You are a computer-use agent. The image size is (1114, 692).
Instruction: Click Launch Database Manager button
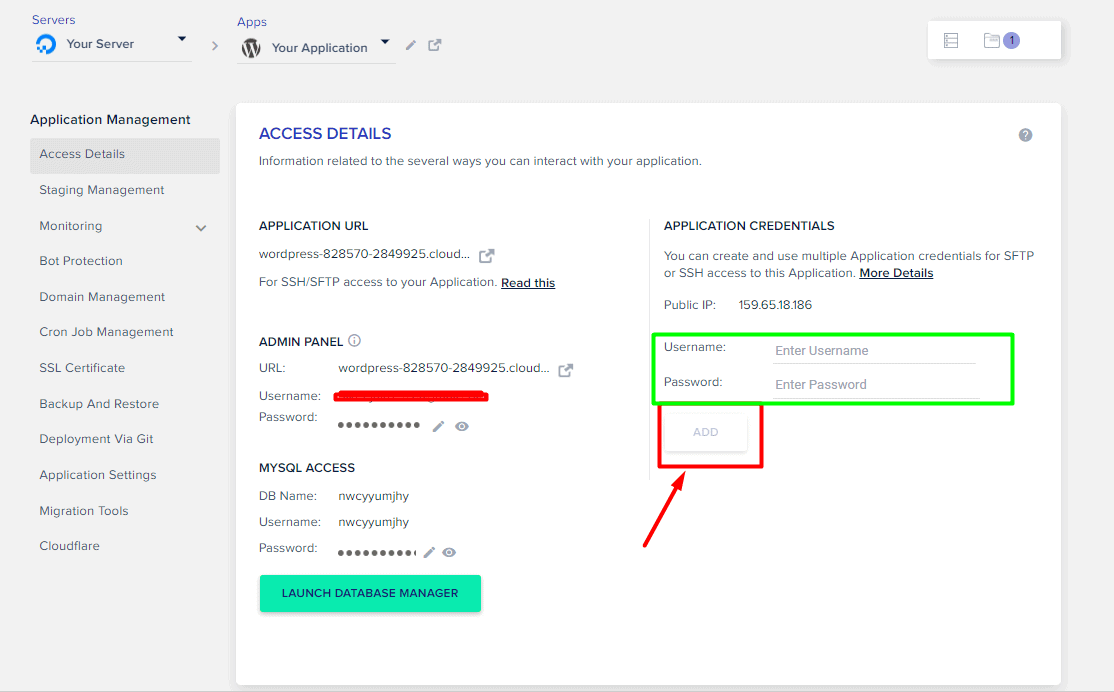370,593
